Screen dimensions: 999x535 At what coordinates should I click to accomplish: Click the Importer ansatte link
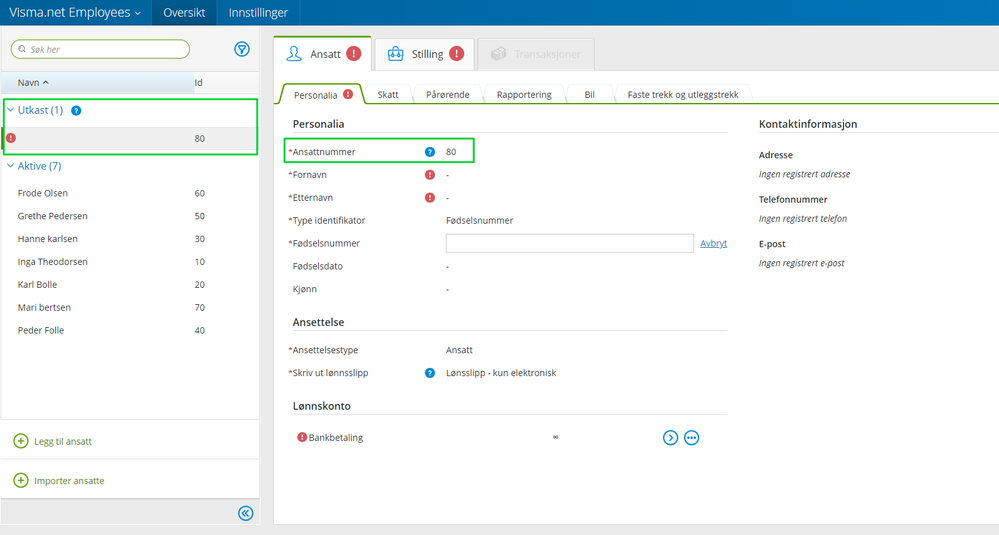tap(69, 481)
